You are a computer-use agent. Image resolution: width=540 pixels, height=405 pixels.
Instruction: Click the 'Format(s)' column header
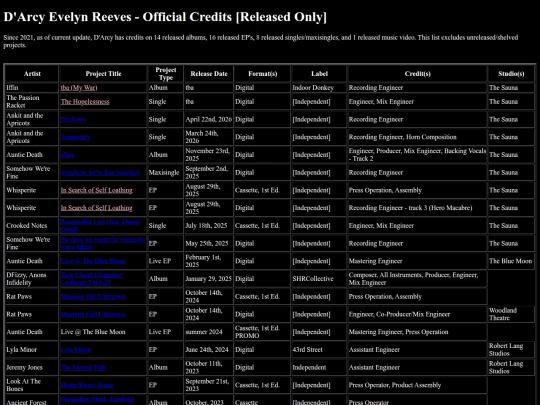click(x=262, y=74)
